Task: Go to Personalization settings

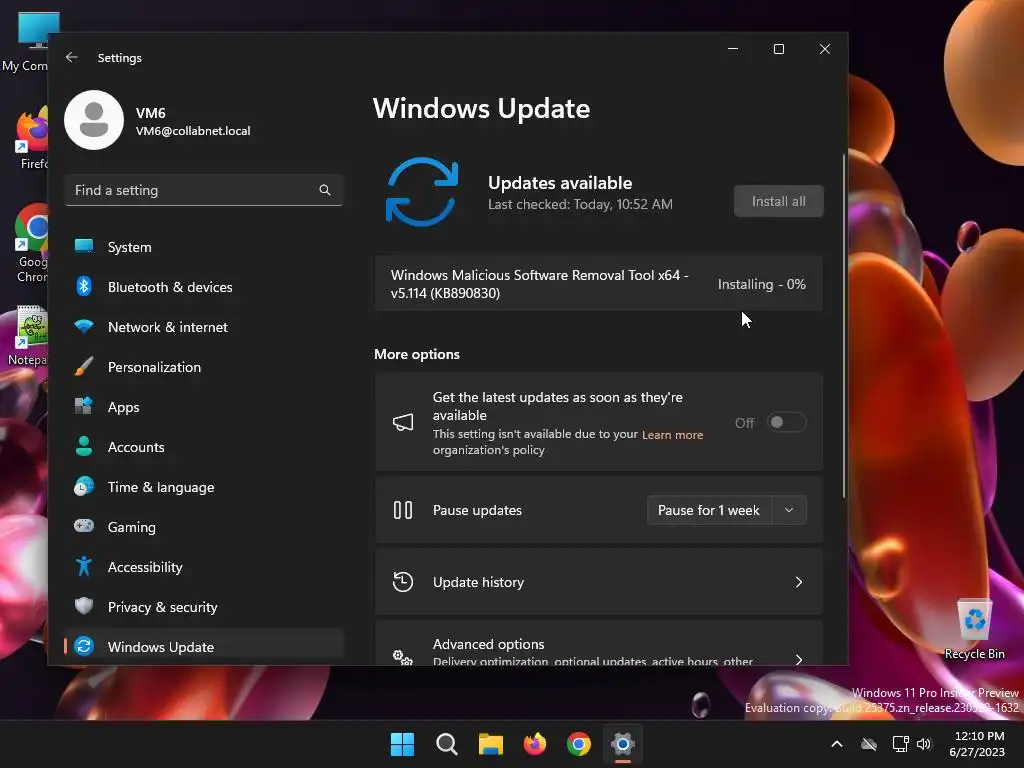Action: [204, 367]
